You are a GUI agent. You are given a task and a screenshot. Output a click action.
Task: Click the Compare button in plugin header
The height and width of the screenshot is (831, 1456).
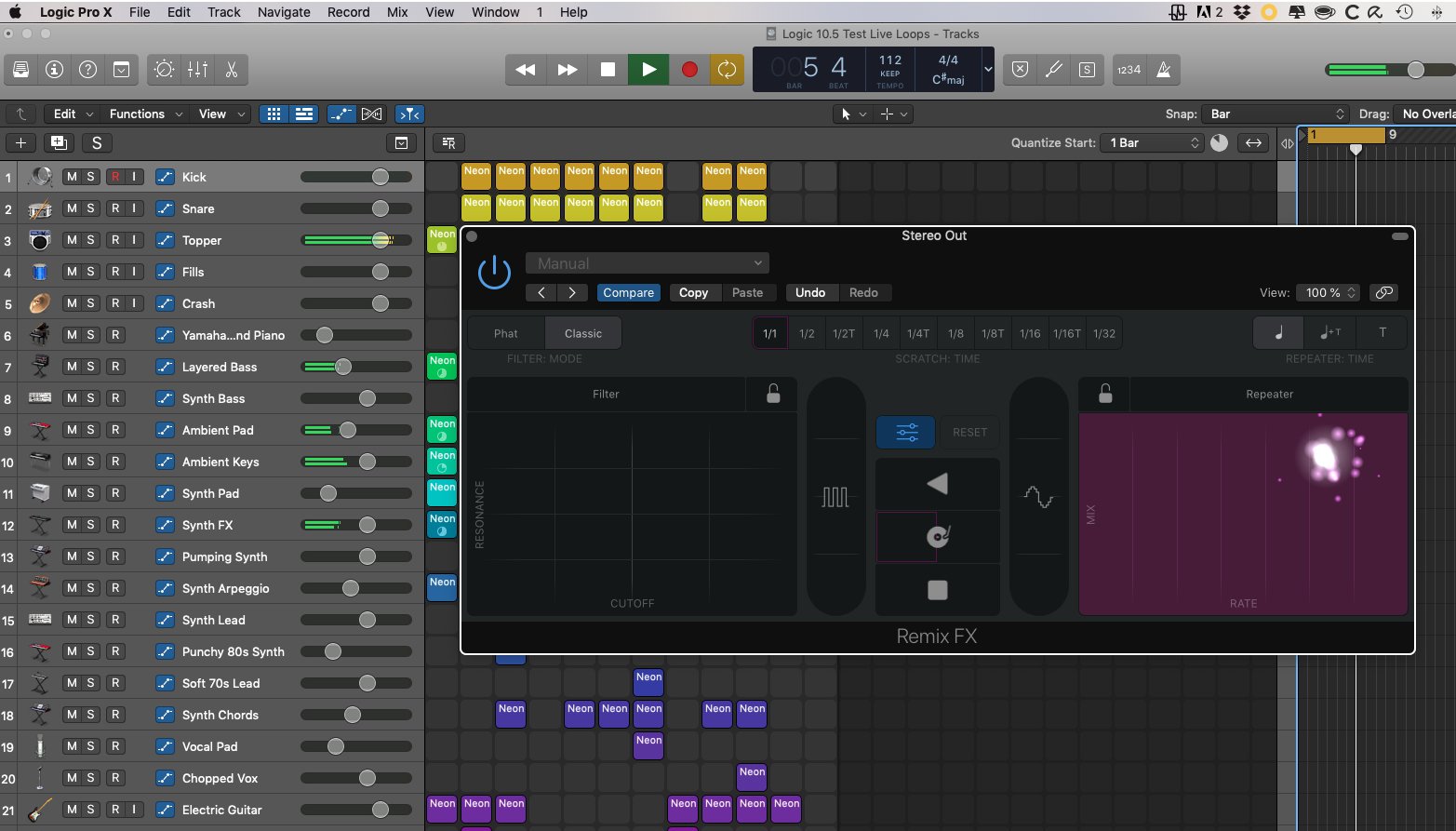coord(628,292)
